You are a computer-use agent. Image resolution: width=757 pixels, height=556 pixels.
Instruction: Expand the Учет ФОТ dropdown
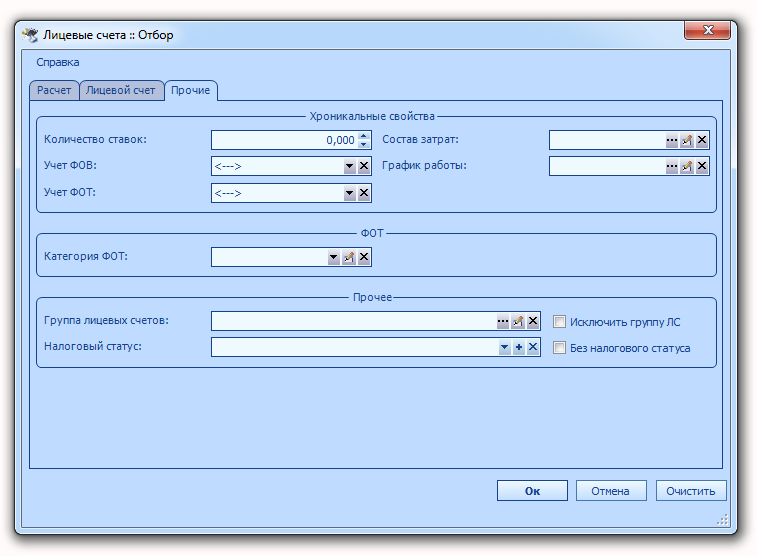click(350, 194)
